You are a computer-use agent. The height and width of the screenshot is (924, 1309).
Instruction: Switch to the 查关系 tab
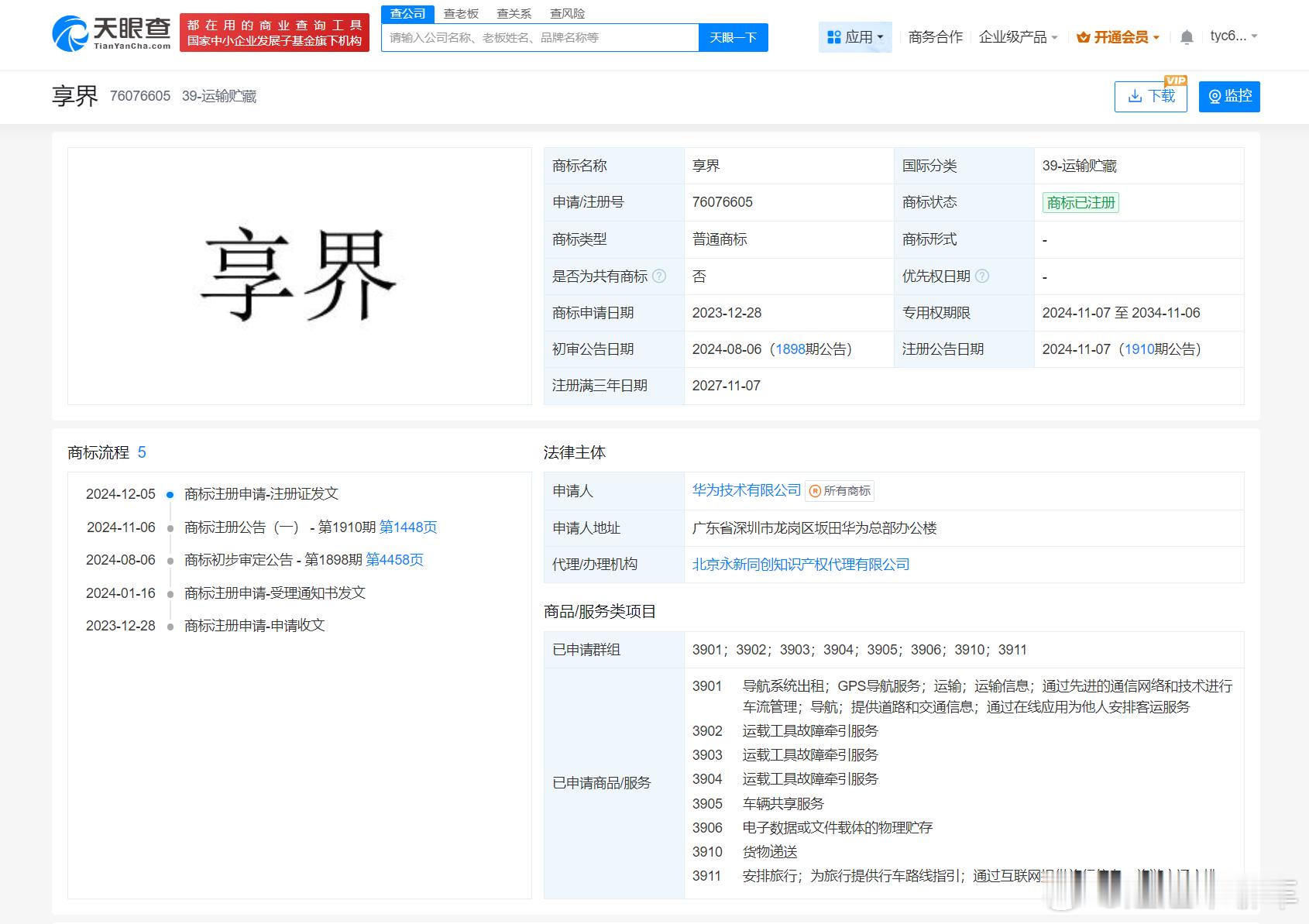(514, 14)
